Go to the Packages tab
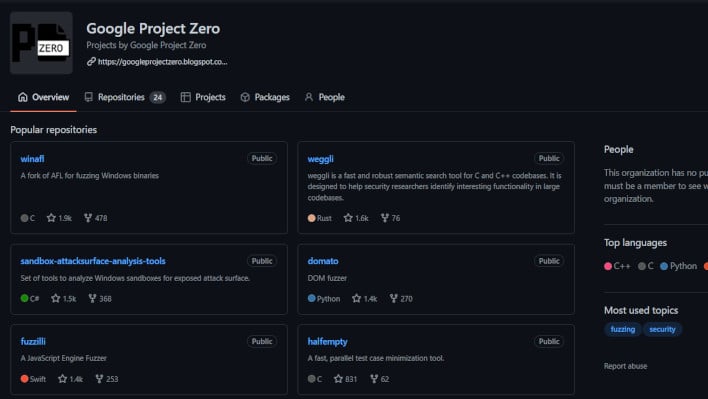 [x=265, y=97]
